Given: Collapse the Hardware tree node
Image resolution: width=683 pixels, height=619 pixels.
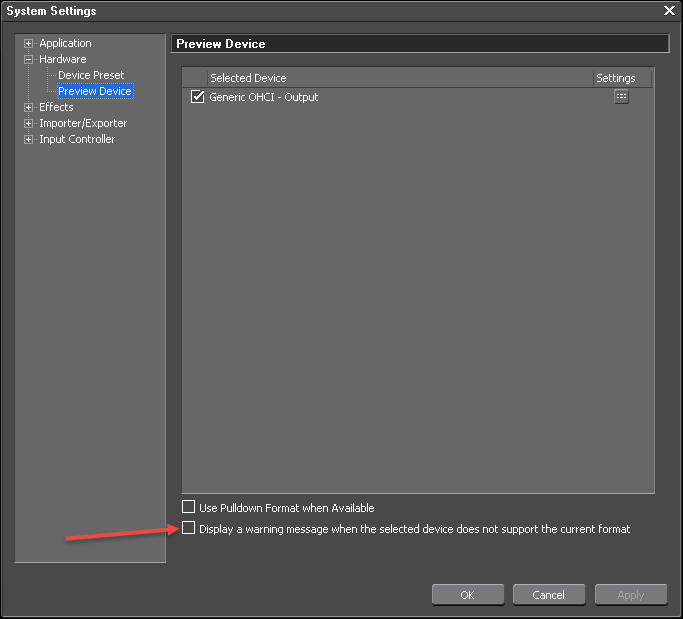Looking at the screenshot, I should coord(29,60).
